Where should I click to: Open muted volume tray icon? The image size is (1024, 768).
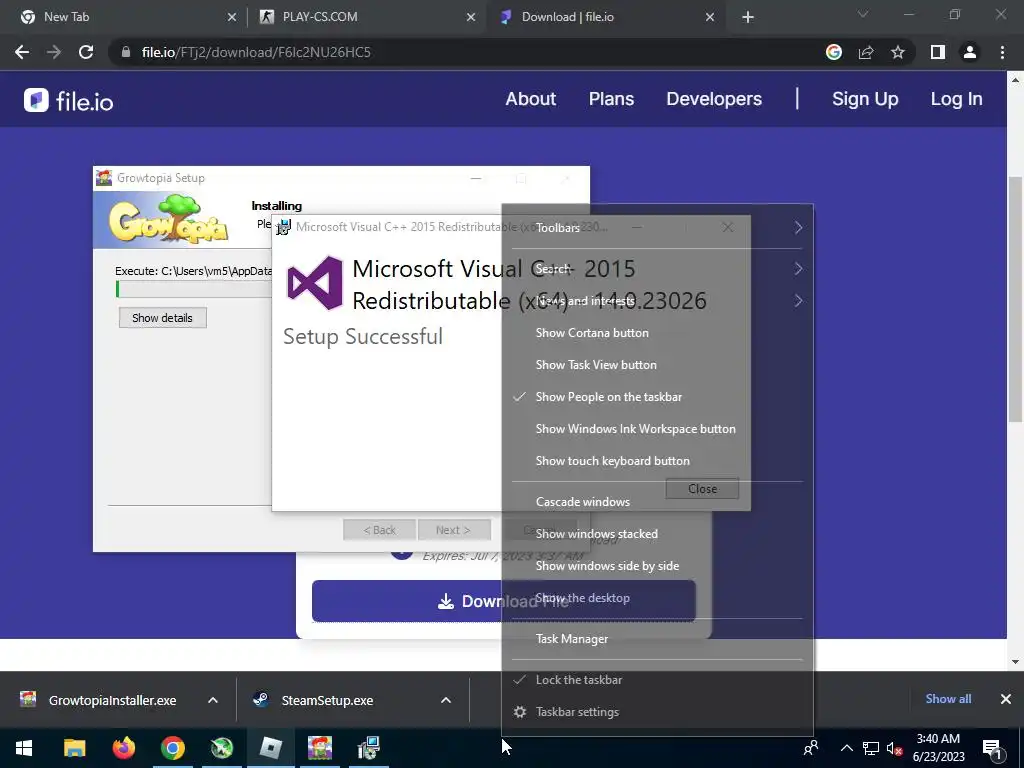tap(894, 748)
